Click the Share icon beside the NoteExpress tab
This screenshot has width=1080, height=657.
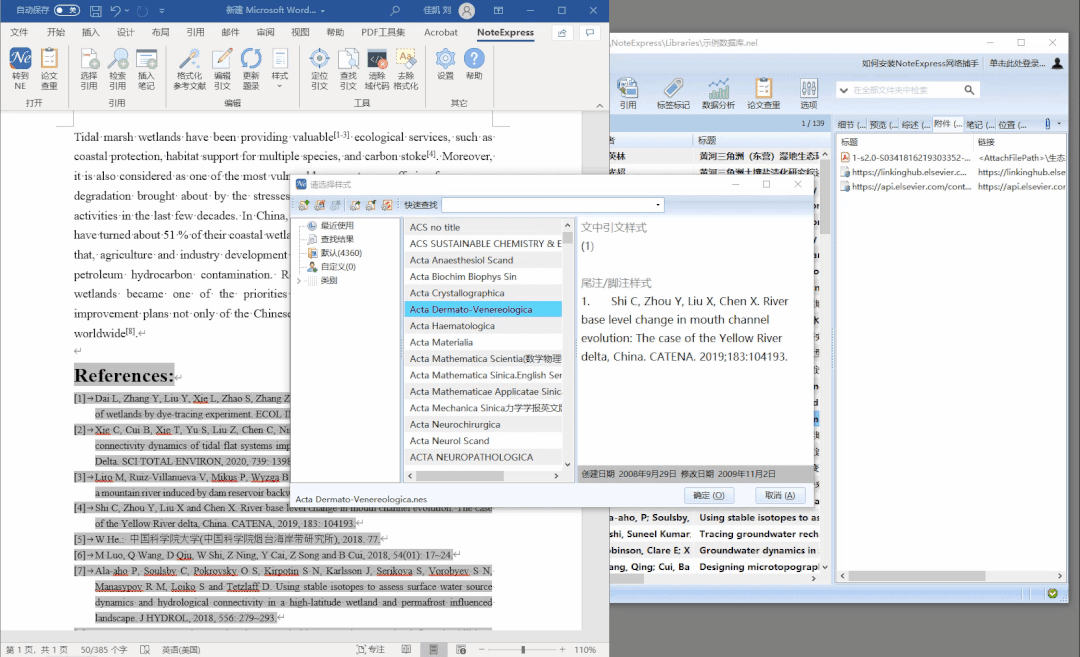[x=562, y=32]
